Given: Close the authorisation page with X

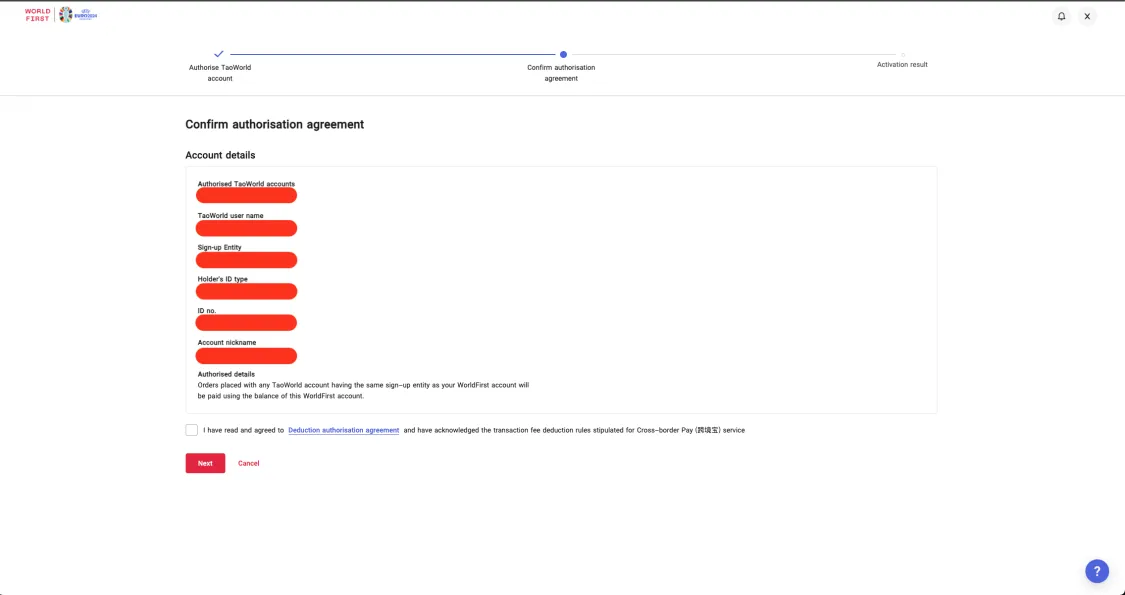Looking at the screenshot, I should point(1087,16).
